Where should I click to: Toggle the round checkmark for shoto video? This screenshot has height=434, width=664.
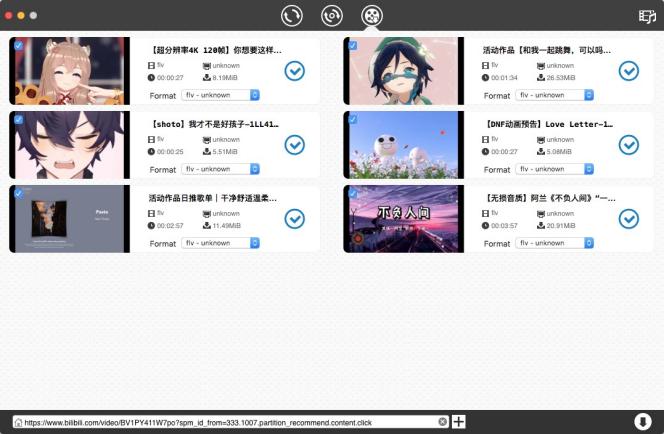tap(295, 145)
